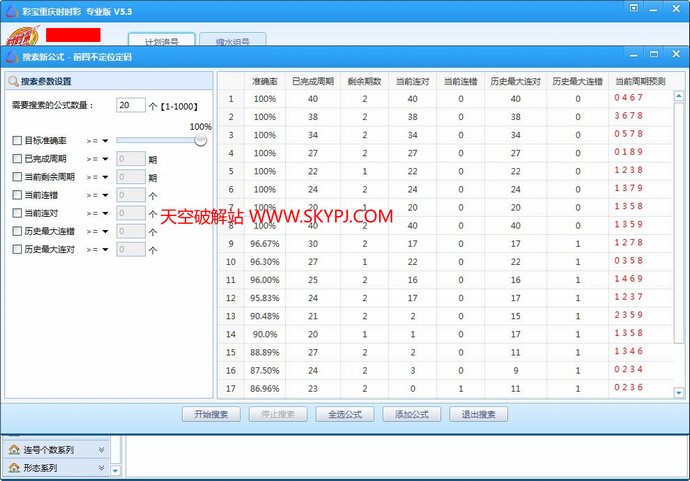Screen dimensions: 690x481
Task: Click the house icon beside 连号个数系列
Action: pos(13,450)
